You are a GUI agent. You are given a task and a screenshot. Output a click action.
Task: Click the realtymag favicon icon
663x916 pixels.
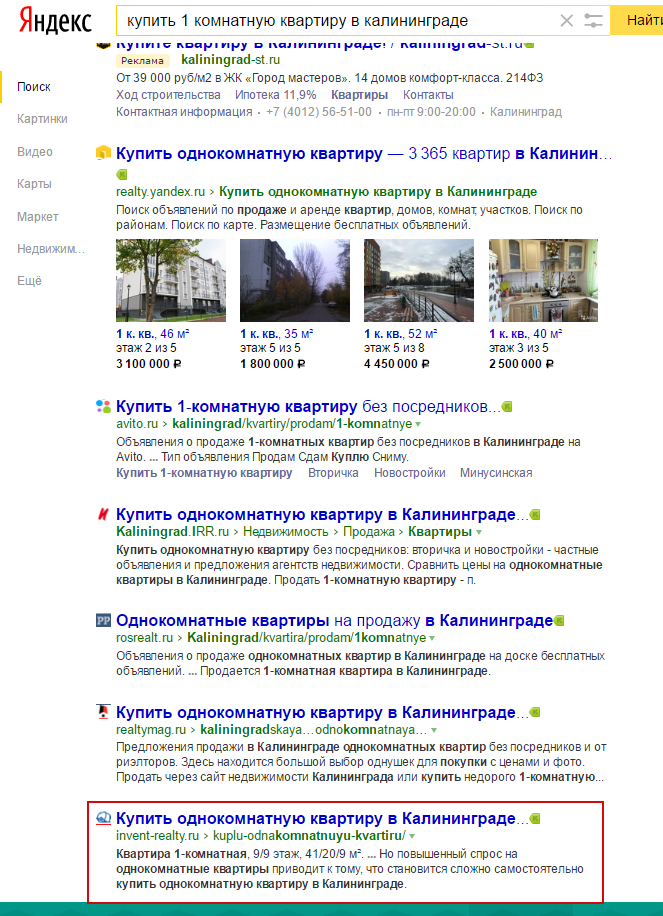point(103,712)
